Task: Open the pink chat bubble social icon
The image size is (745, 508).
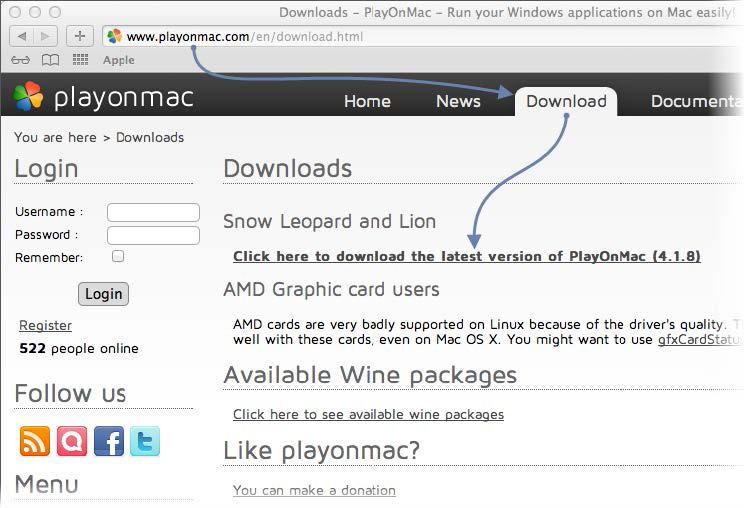Action: click(x=72, y=441)
